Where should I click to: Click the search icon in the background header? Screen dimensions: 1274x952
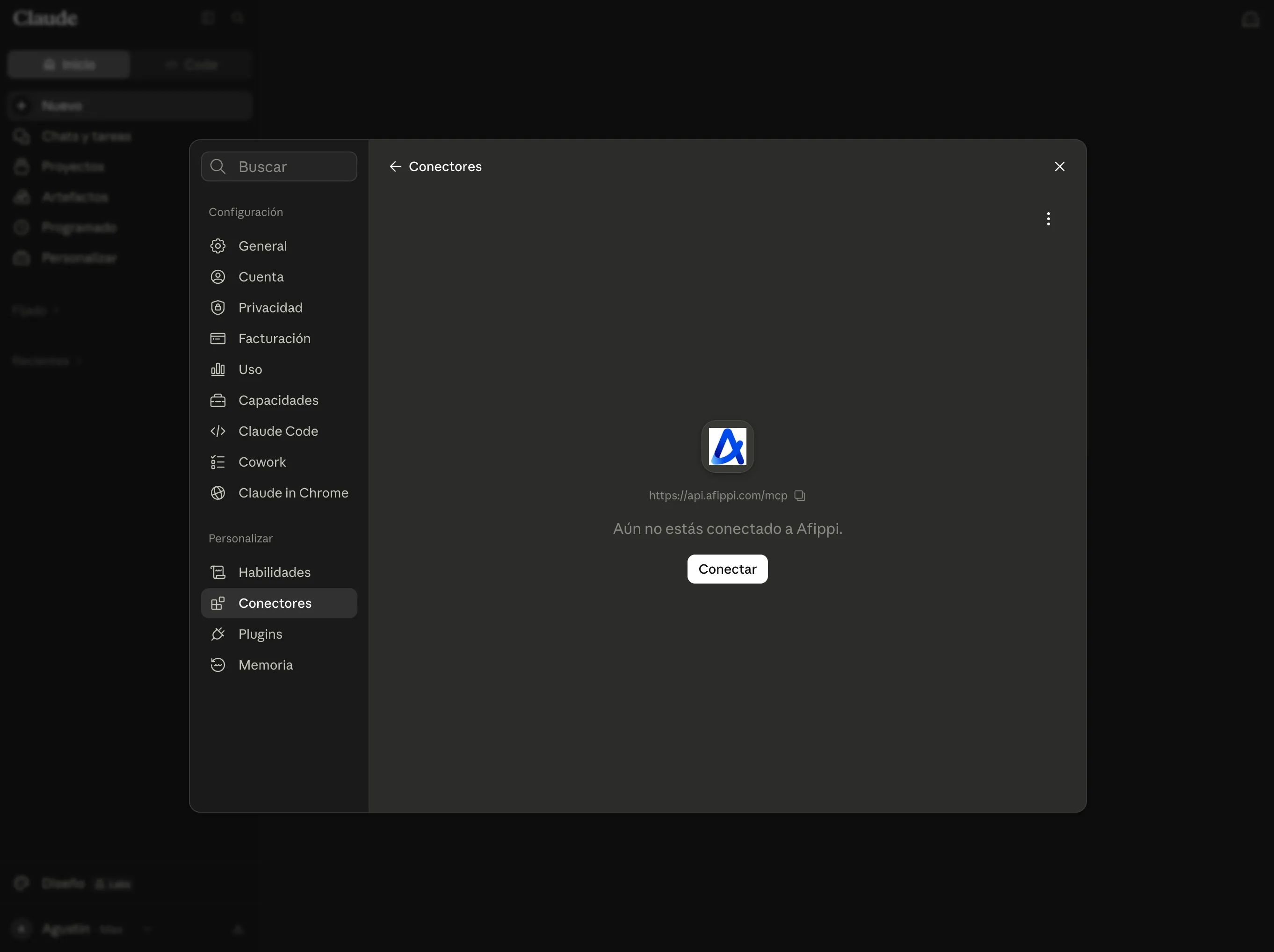[x=238, y=18]
